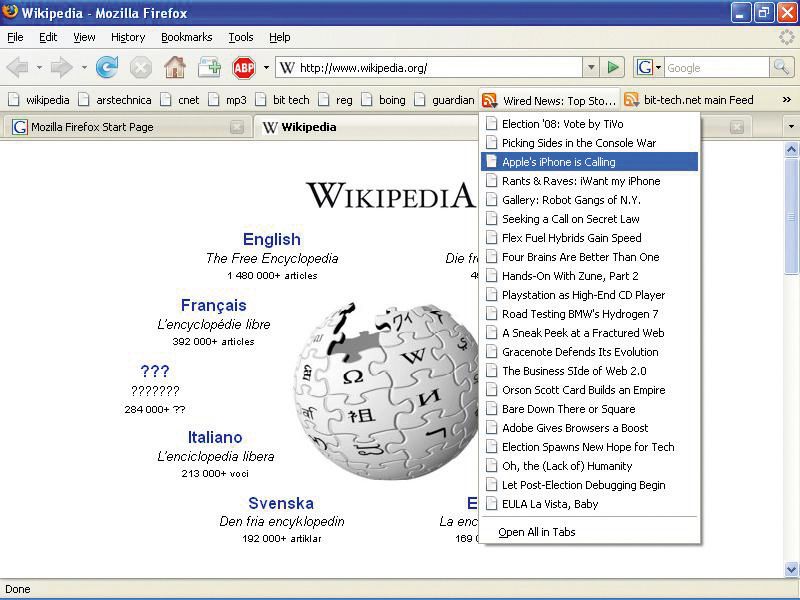The width and height of the screenshot is (800, 600).
Task: Click the search magnifier button
Action: [781, 67]
